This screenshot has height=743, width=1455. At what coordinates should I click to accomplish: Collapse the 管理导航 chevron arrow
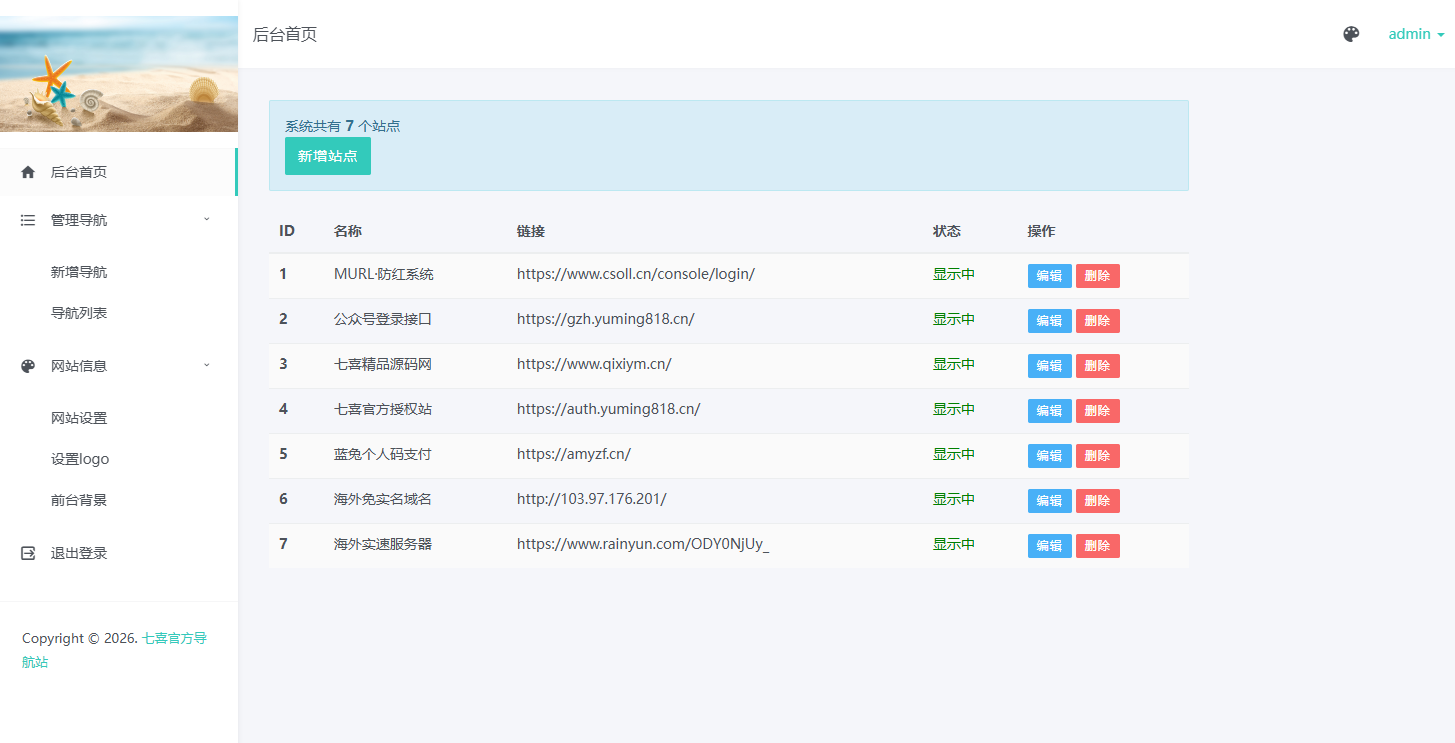[x=207, y=219]
